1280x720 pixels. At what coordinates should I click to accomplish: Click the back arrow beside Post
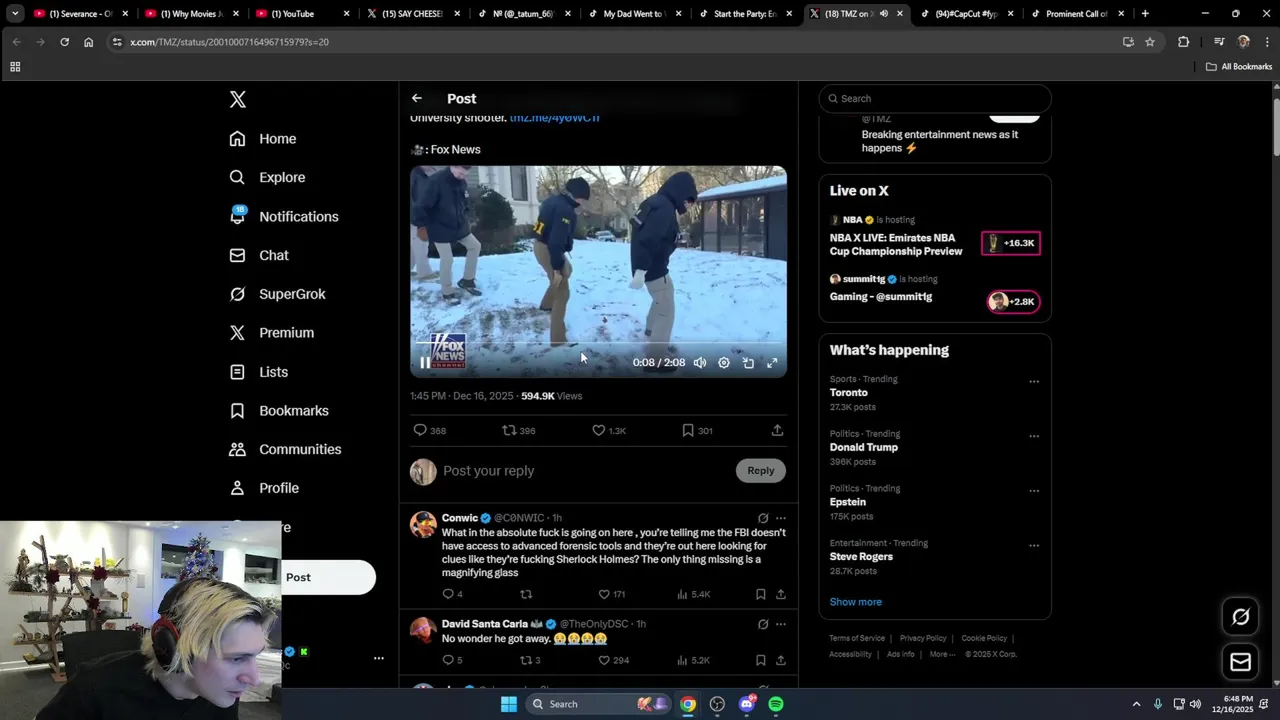point(417,98)
